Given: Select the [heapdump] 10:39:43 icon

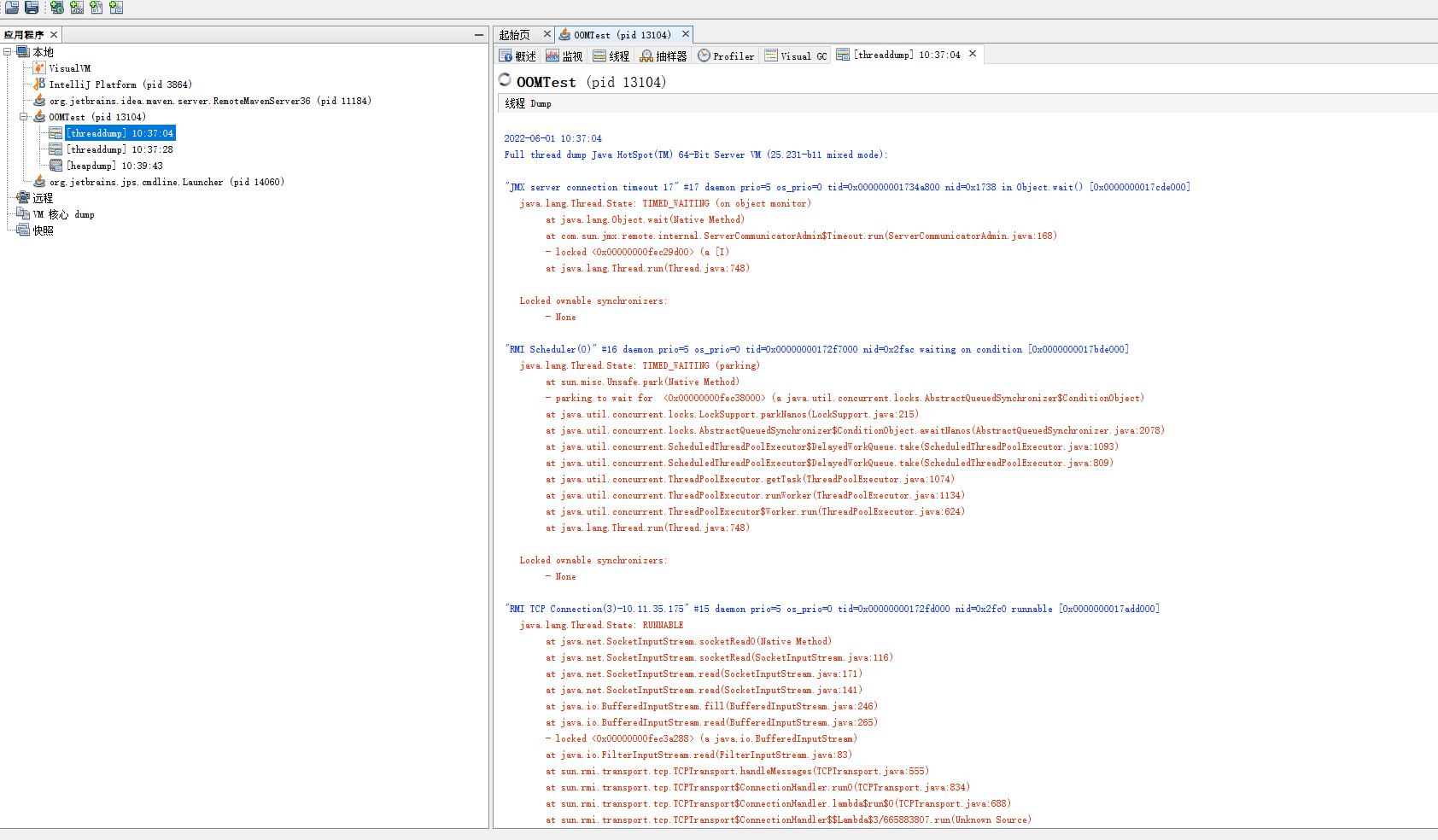Looking at the screenshot, I should coord(56,166).
